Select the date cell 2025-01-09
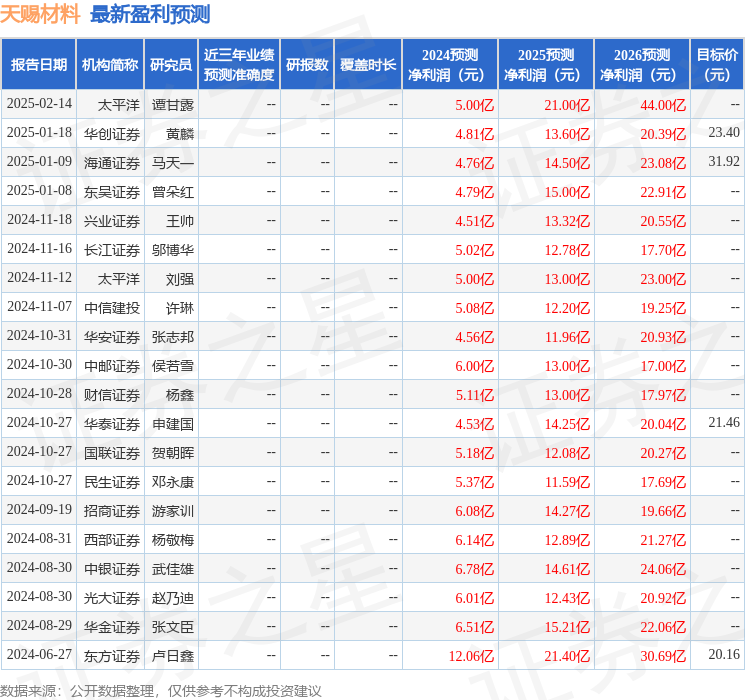The height and width of the screenshot is (700, 745). pyautogui.click(x=39, y=162)
